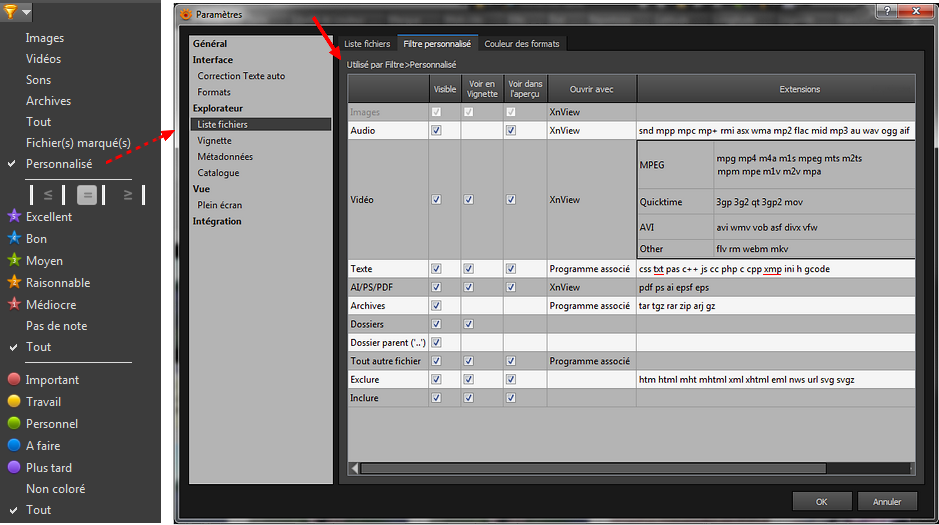This screenshot has width=939, height=525.
Task: Select Sons in the filter menu
Action: 38,80
